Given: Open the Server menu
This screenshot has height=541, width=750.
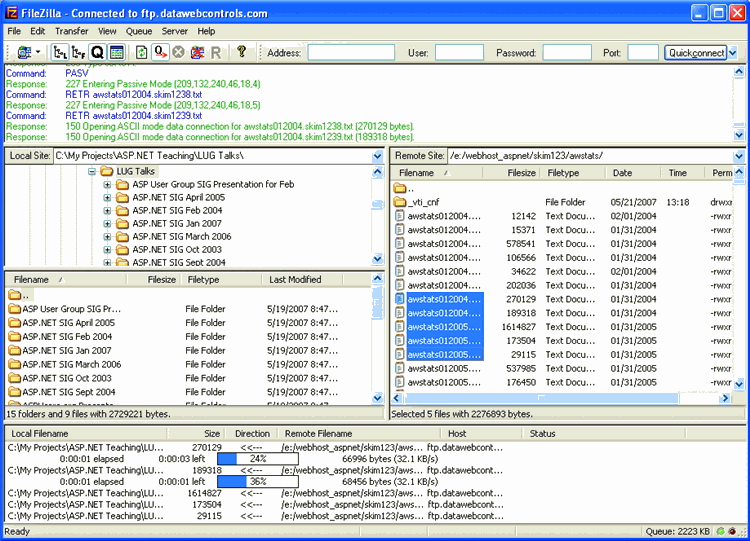Looking at the screenshot, I should click(x=174, y=31).
